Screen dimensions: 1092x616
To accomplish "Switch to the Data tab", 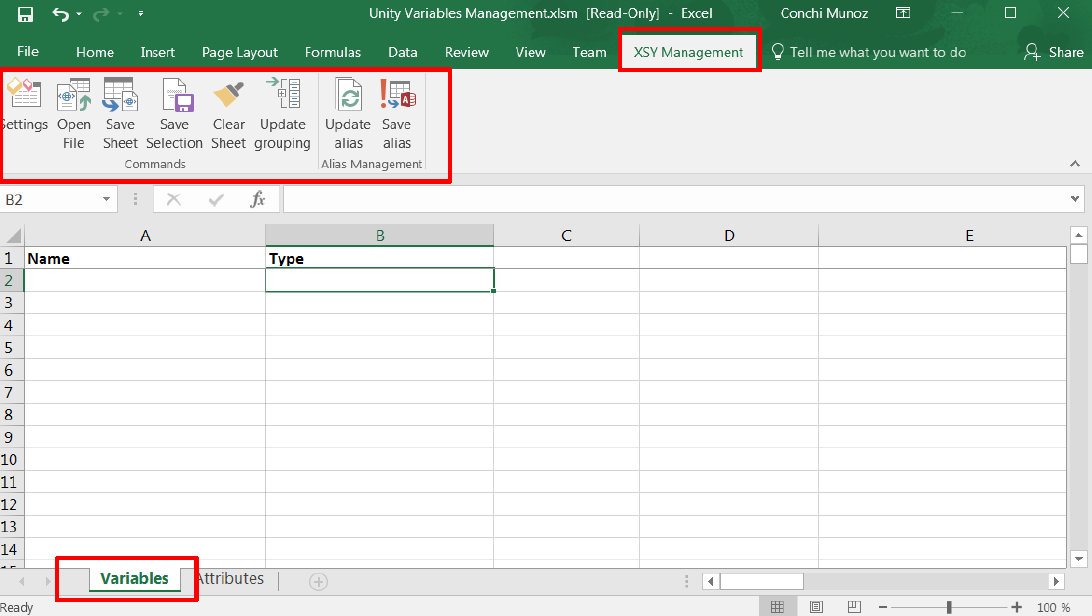I will tap(403, 52).
